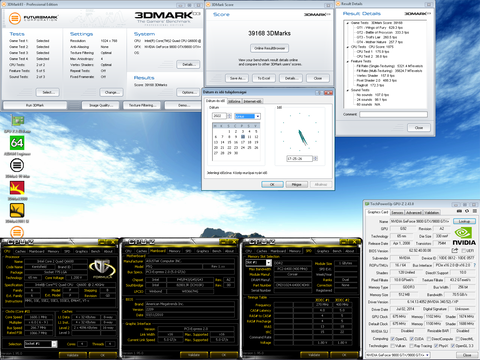Open the GPU-Z desktop shortcut icon

(17, 121)
